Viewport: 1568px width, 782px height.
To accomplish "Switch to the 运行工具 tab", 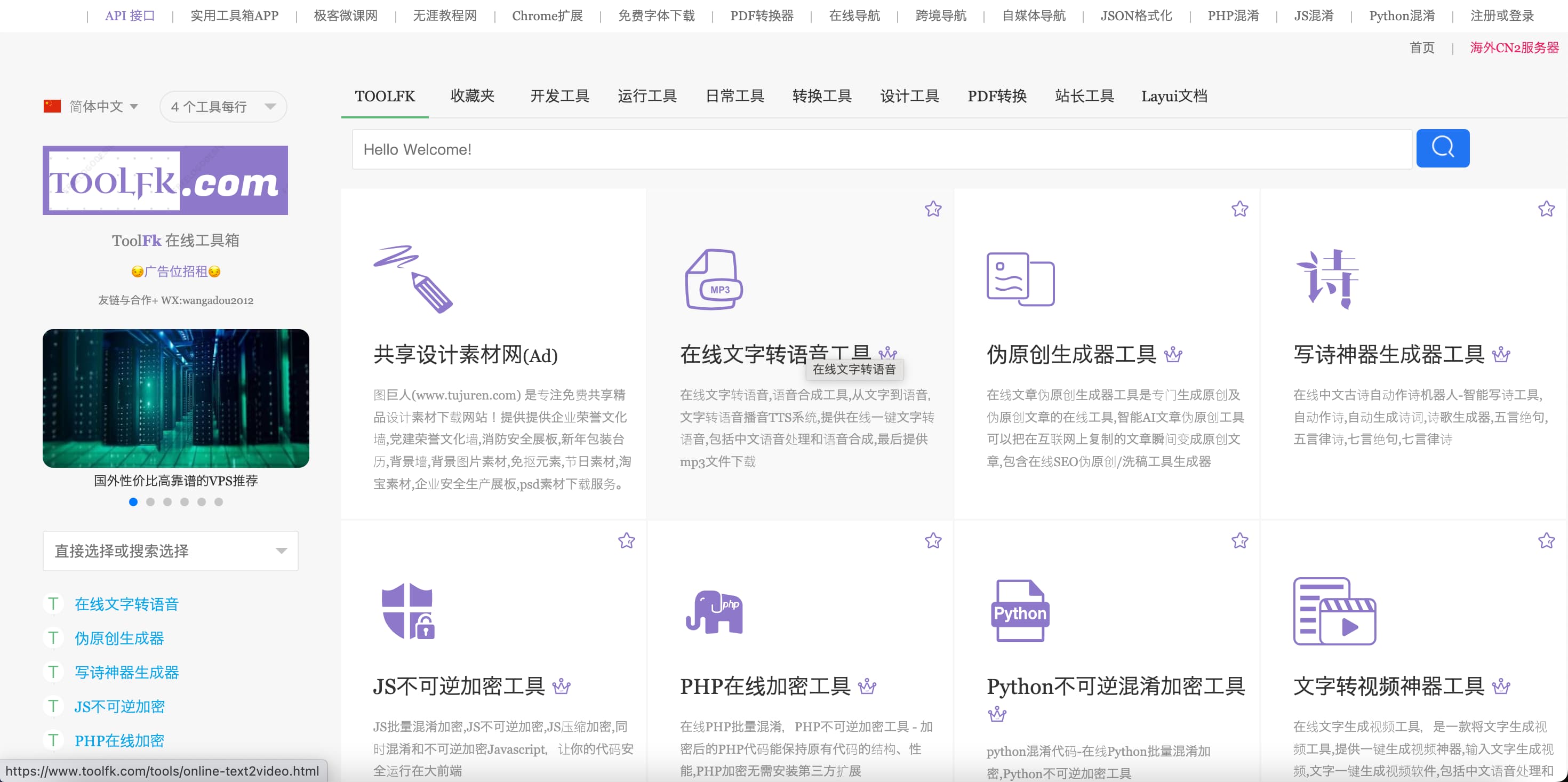I will click(x=647, y=96).
